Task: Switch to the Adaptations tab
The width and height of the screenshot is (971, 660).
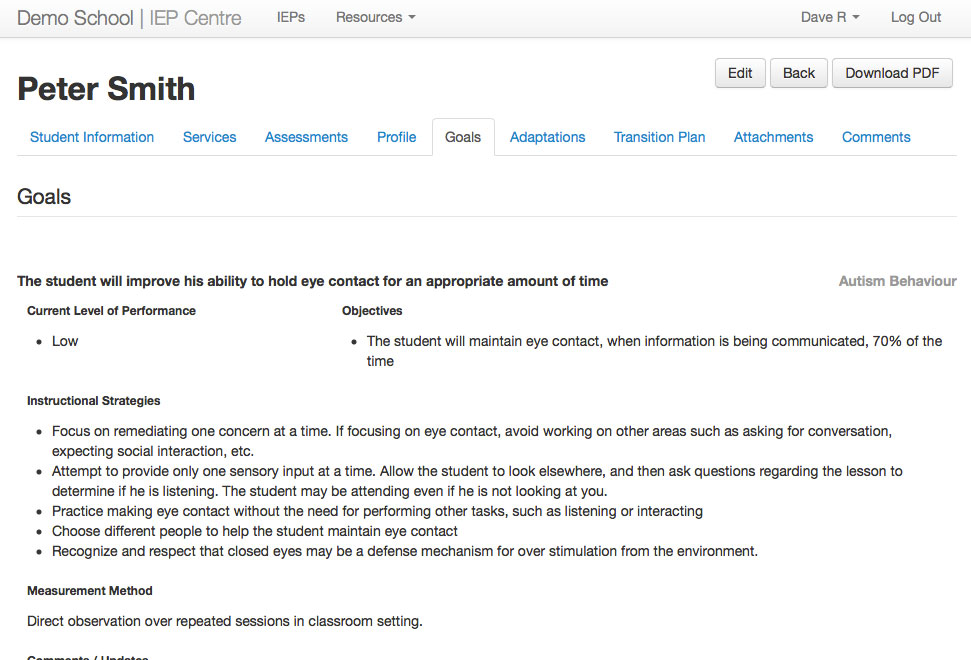Action: (x=547, y=137)
